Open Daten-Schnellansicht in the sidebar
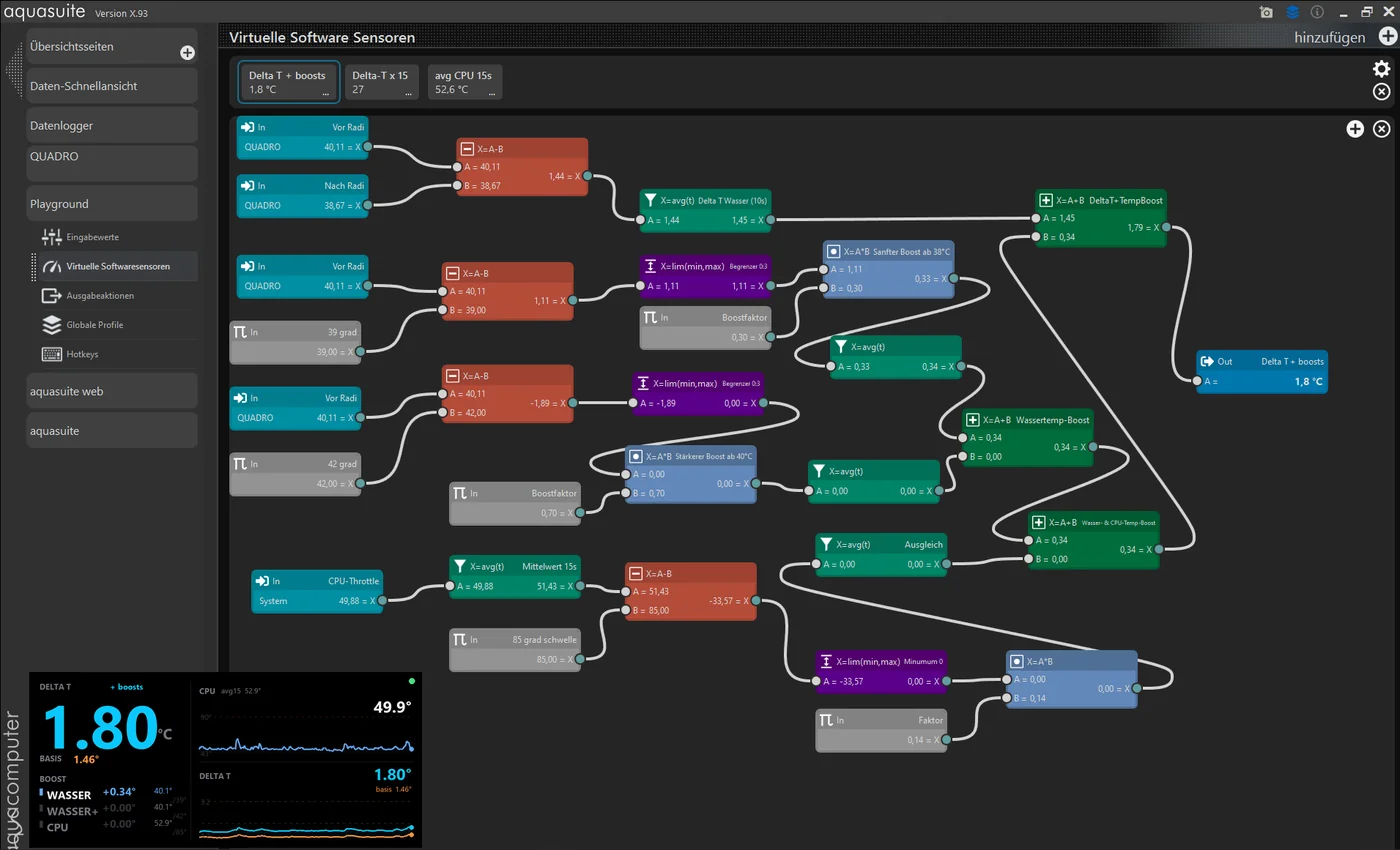 [x=112, y=86]
